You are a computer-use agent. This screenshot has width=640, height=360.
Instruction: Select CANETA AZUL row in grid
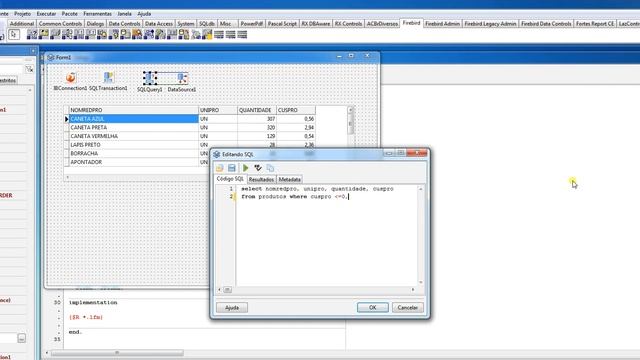190,119
